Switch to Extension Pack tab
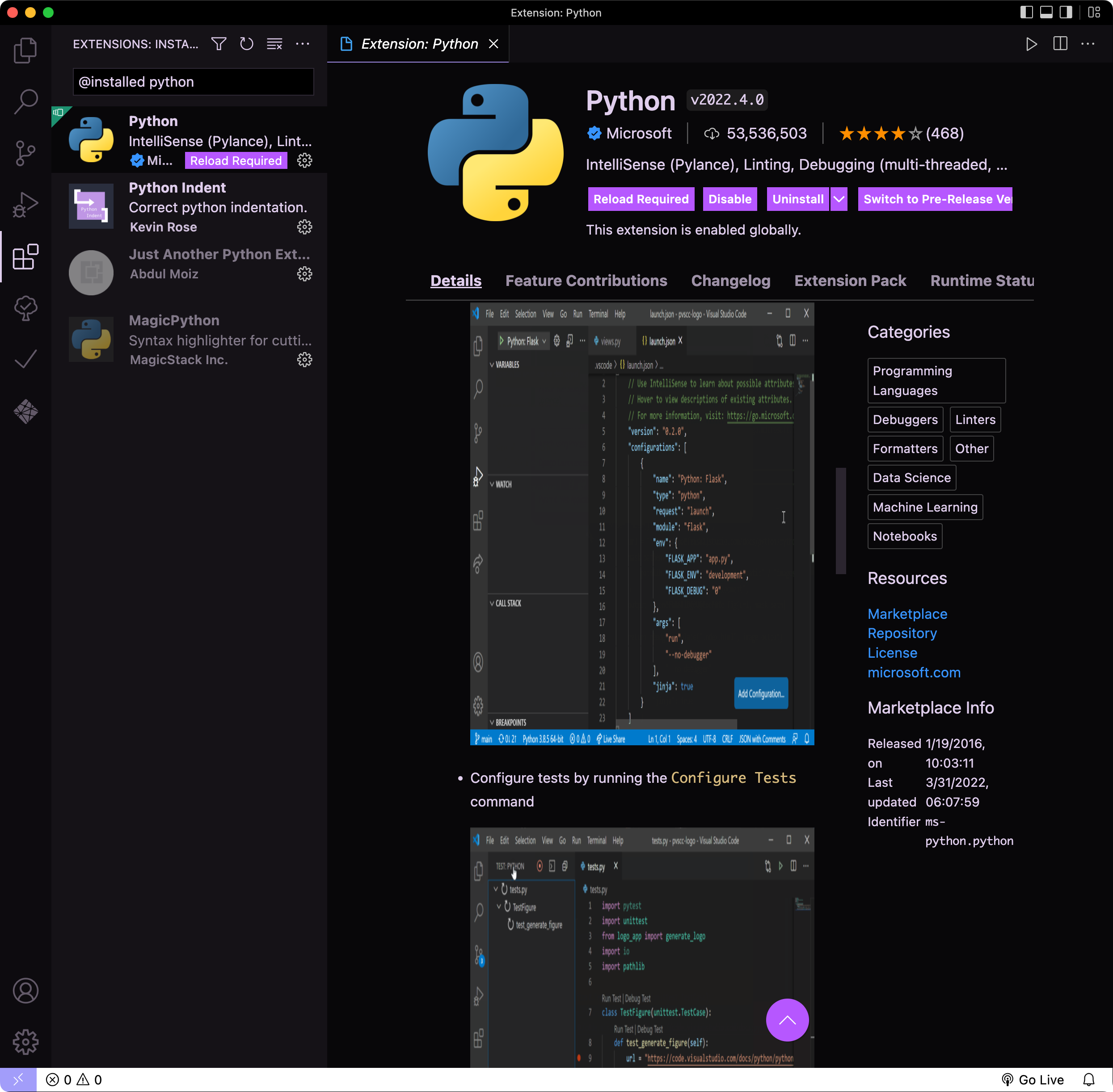The height and width of the screenshot is (1092, 1113). point(850,281)
